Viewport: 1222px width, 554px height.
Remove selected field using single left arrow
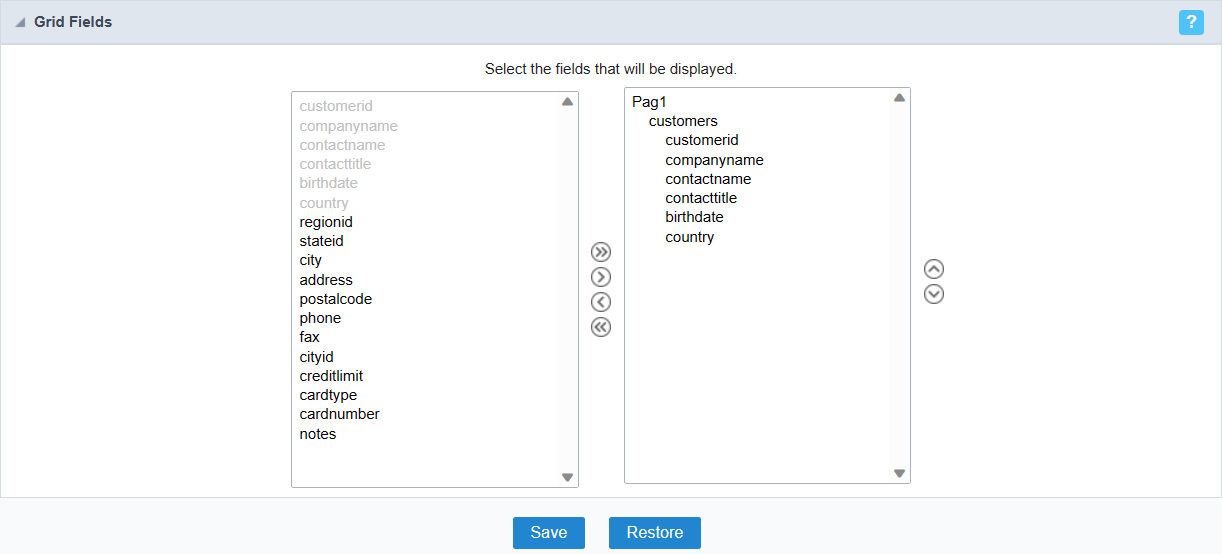(x=601, y=302)
